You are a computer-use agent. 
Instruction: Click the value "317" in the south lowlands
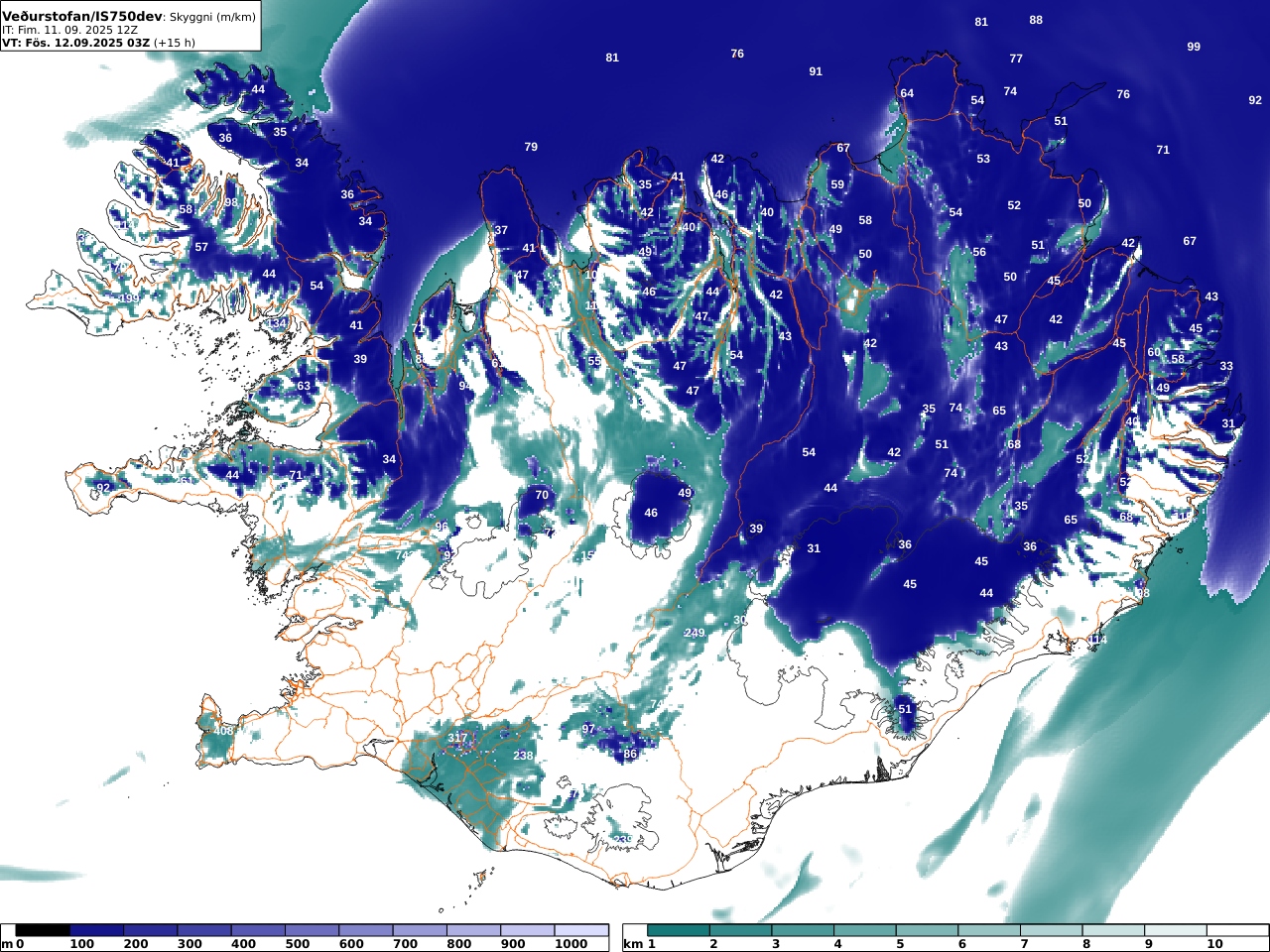pos(457,738)
